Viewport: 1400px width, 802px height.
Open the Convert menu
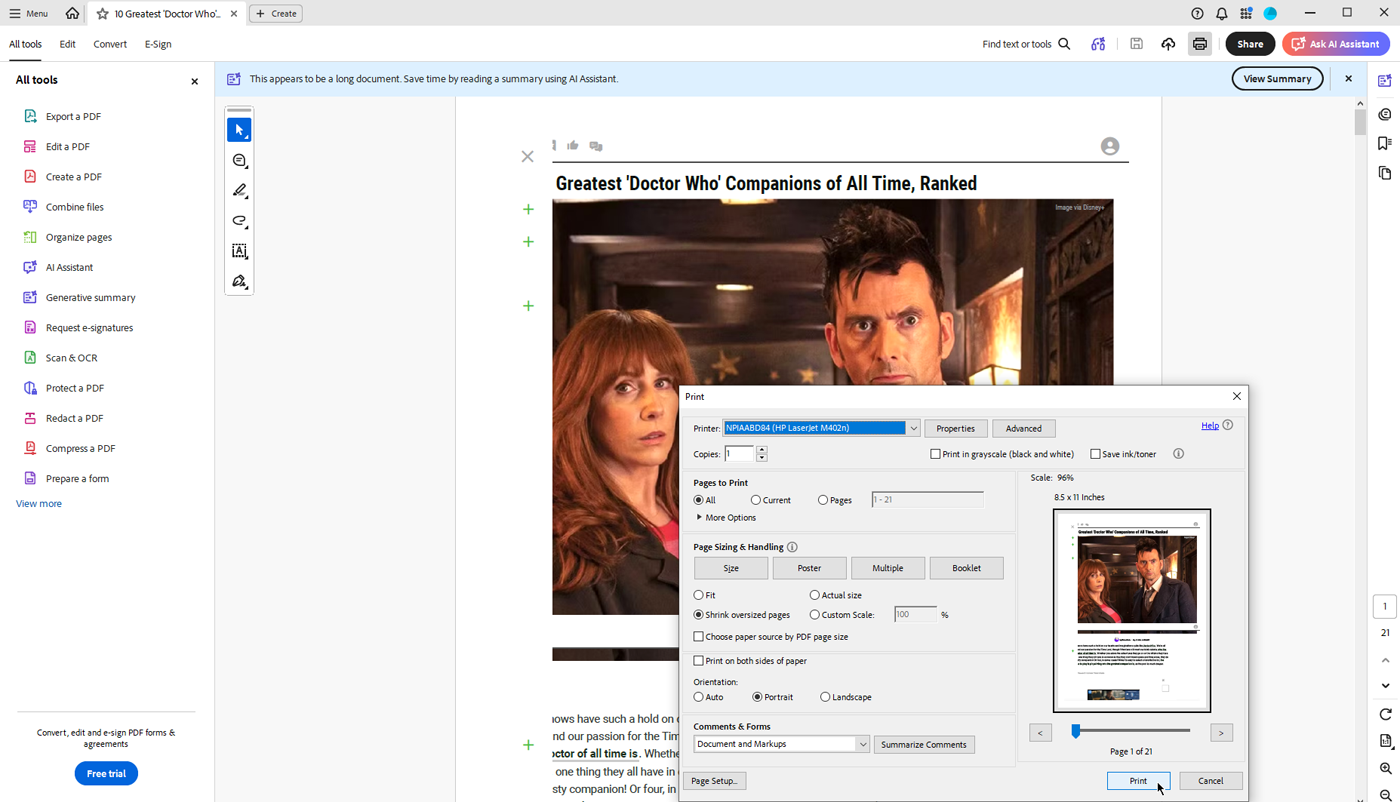(x=110, y=44)
